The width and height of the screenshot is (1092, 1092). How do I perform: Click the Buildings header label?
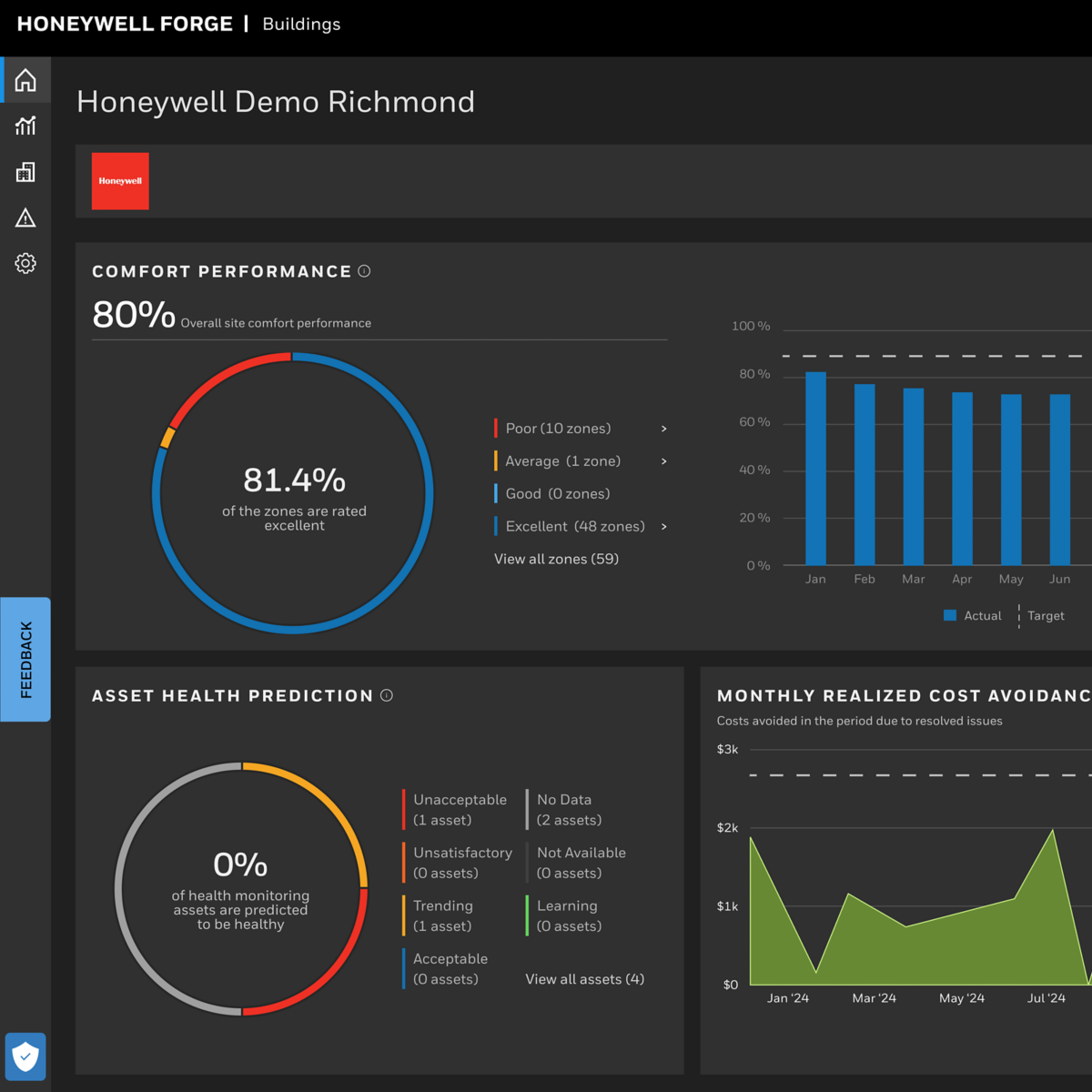tap(301, 25)
